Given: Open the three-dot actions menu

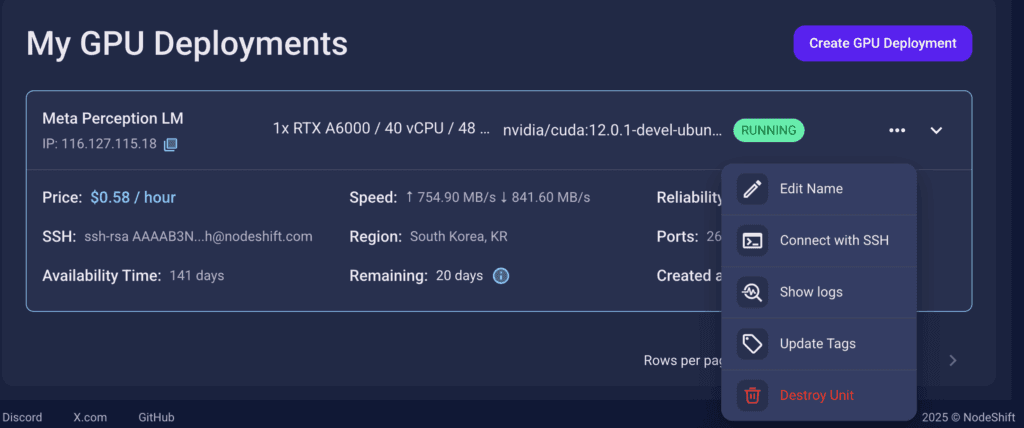Looking at the screenshot, I should point(897,131).
